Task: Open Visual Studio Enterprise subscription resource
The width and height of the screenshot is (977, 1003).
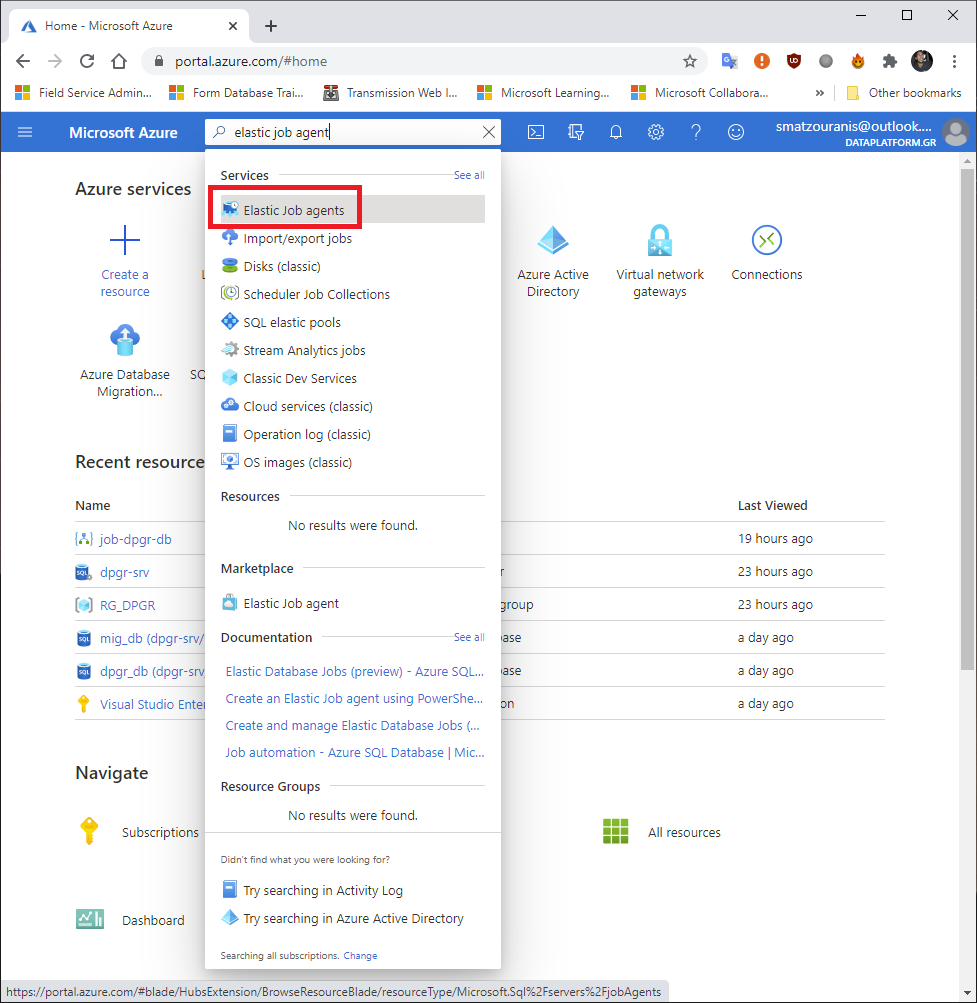Action: pos(152,704)
